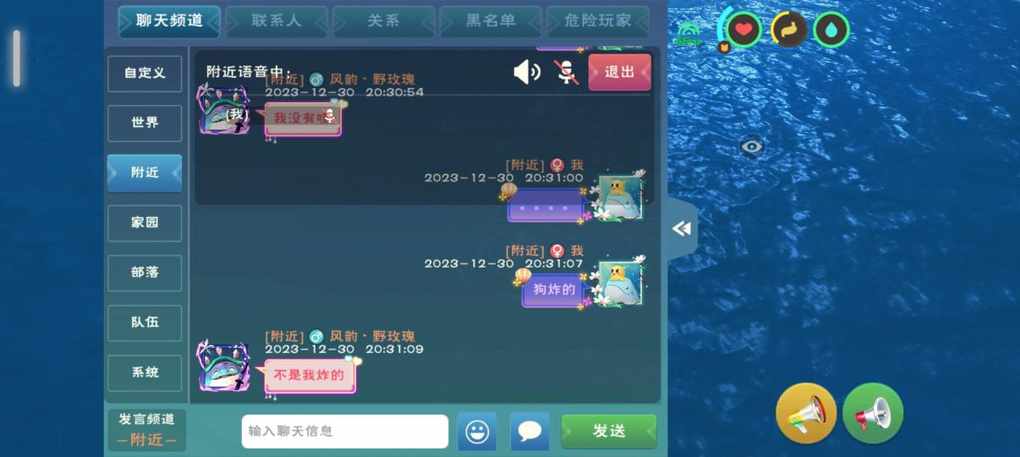This screenshot has height=457, width=1020.
Task: Click the red 退出 button
Action: 619,72
